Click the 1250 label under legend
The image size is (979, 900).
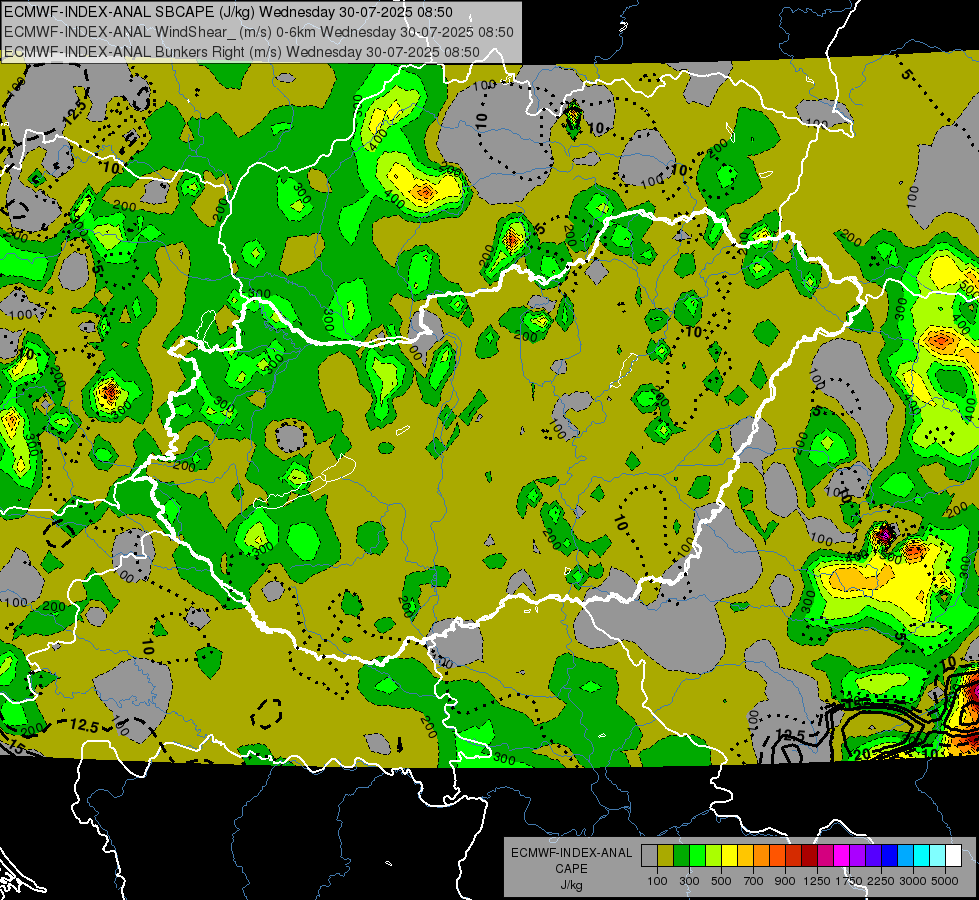pyautogui.click(x=817, y=881)
